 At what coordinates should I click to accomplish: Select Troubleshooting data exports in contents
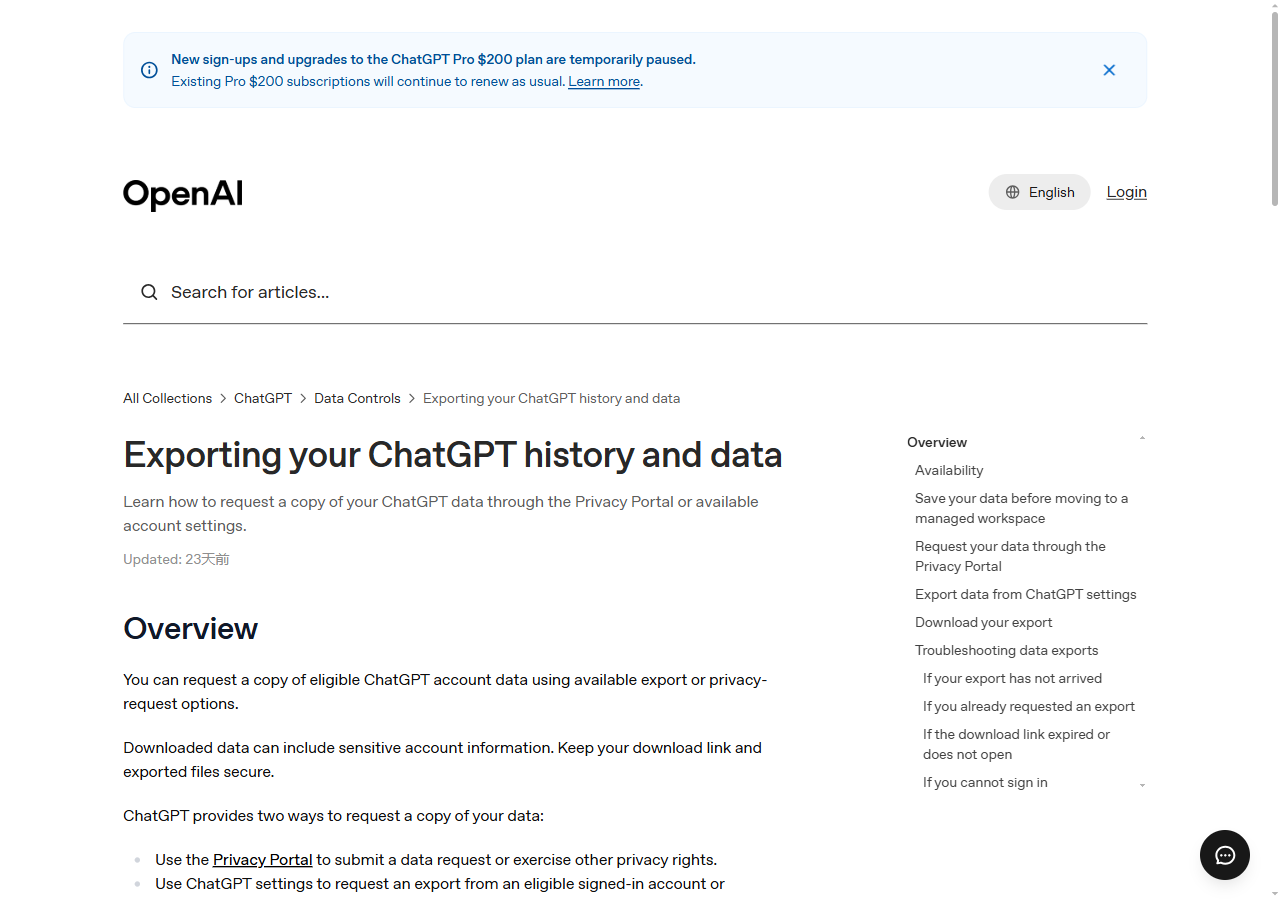(x=1006, y=650)
